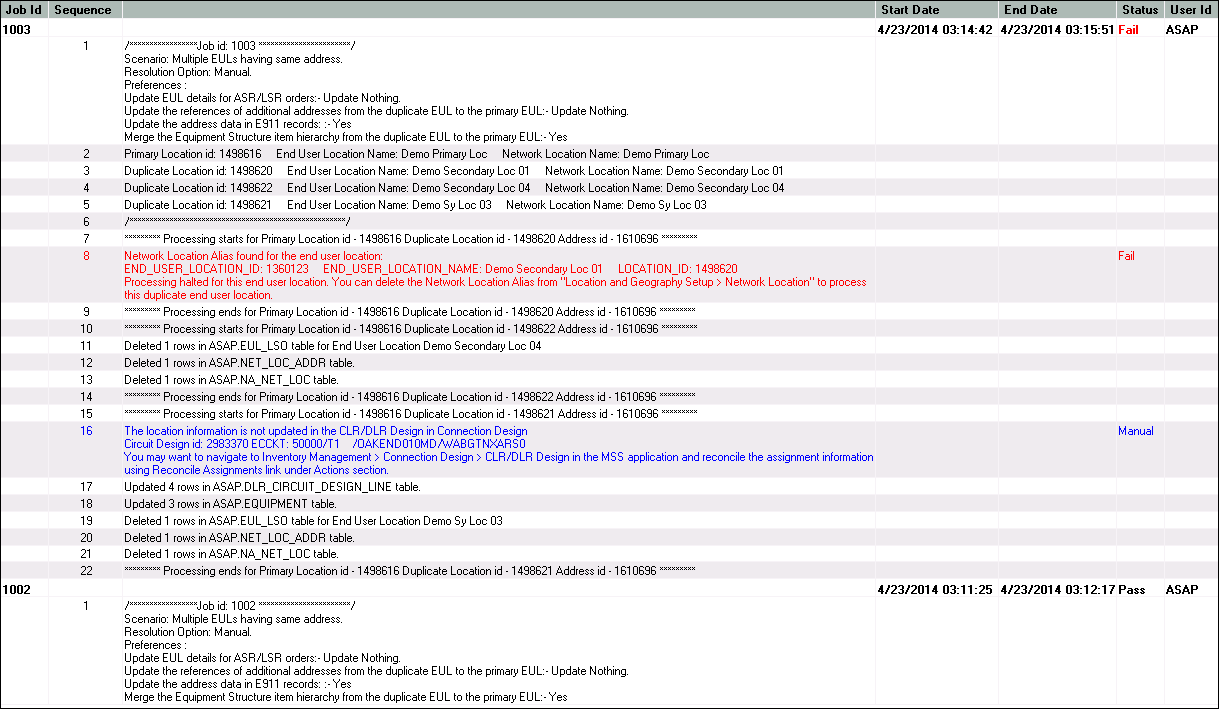
Task: Click end date 4/23/2014 03:15:51
Action: tap(1057, 30)
